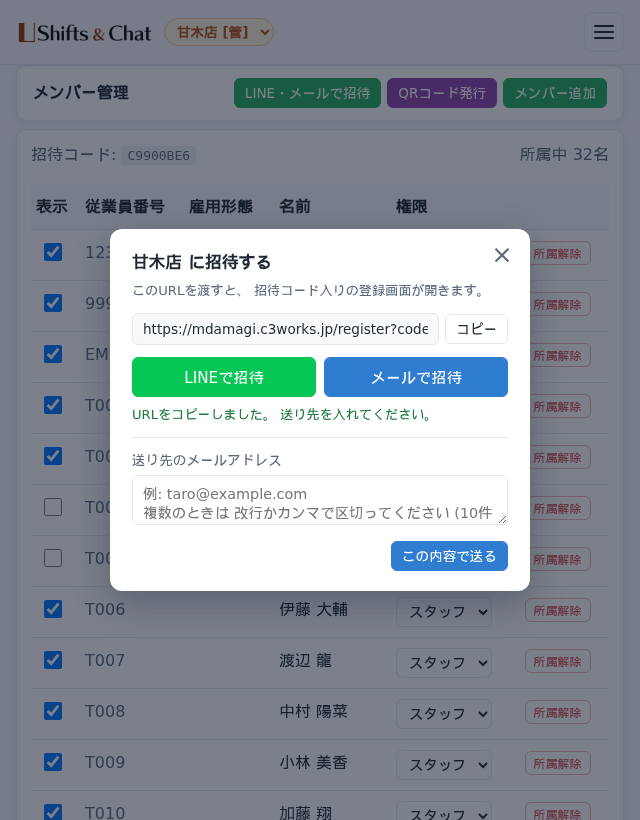Click the 名前 column header
Image resolution: width=640 pixels, height=820 pixels.
click(295, 207)
